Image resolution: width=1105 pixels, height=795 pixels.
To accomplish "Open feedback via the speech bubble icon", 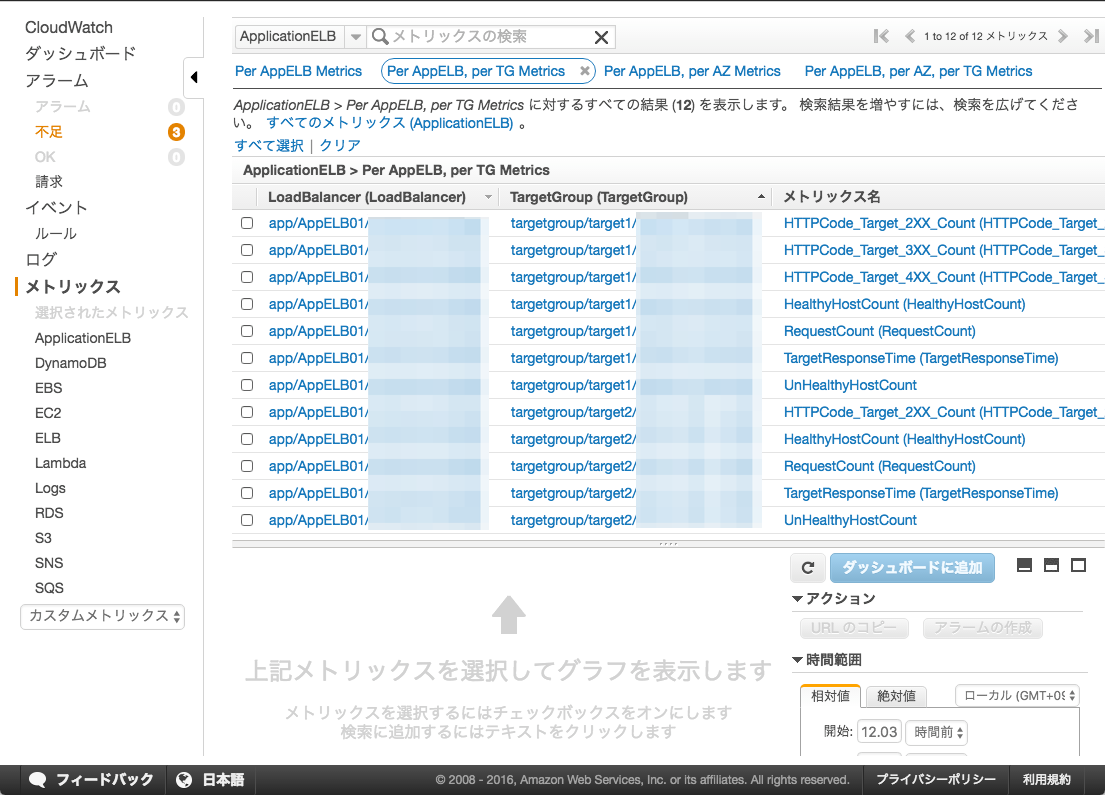I will 38,780.
